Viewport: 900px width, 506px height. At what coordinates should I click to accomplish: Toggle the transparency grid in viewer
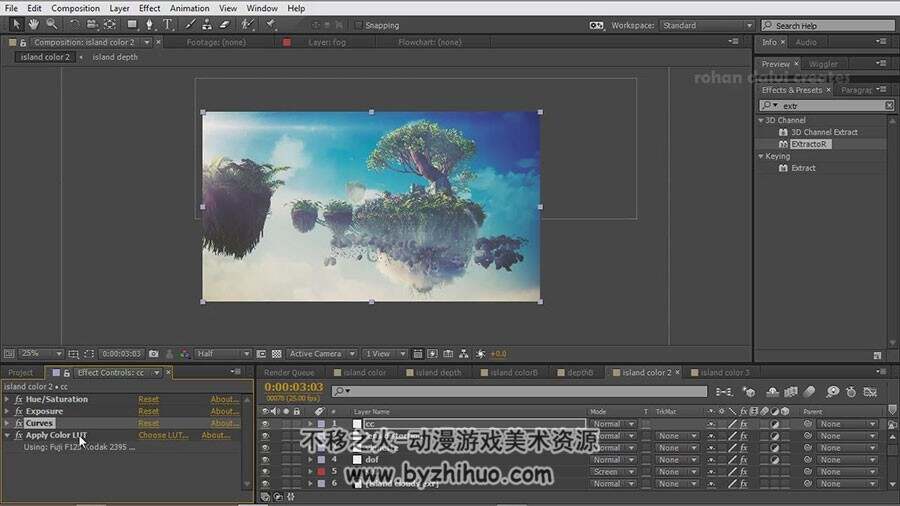point(277,354)
